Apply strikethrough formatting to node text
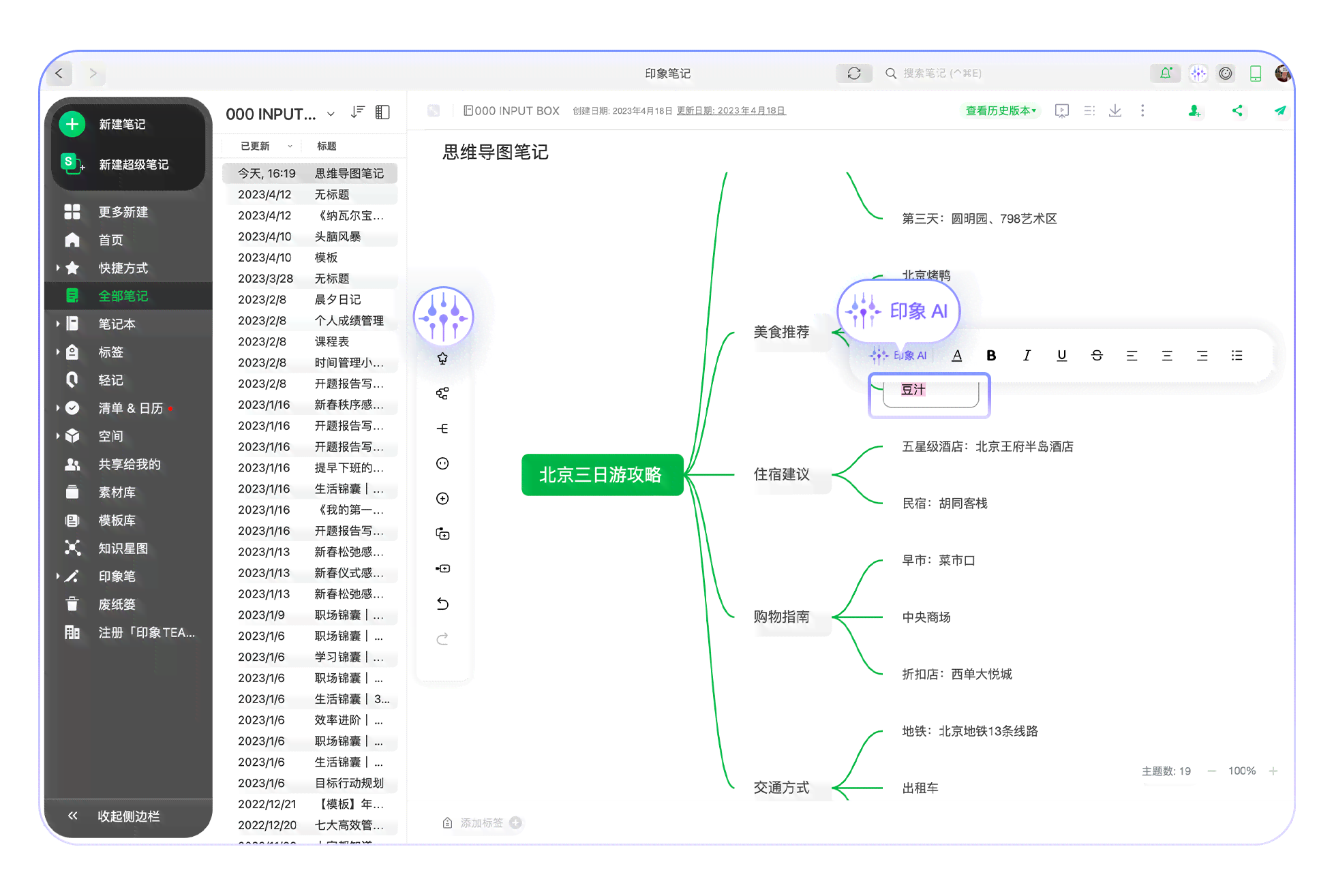Viewport: 1334px width, 896px height. tap(1097, 355)
